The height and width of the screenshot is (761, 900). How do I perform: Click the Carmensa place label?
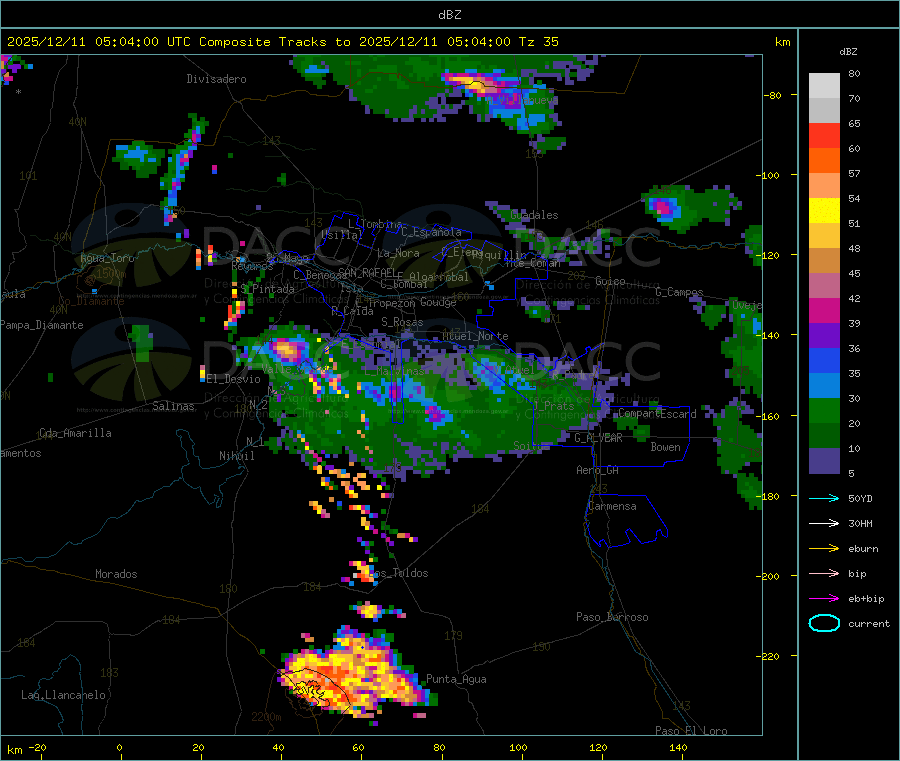click(x=612, y=506)
